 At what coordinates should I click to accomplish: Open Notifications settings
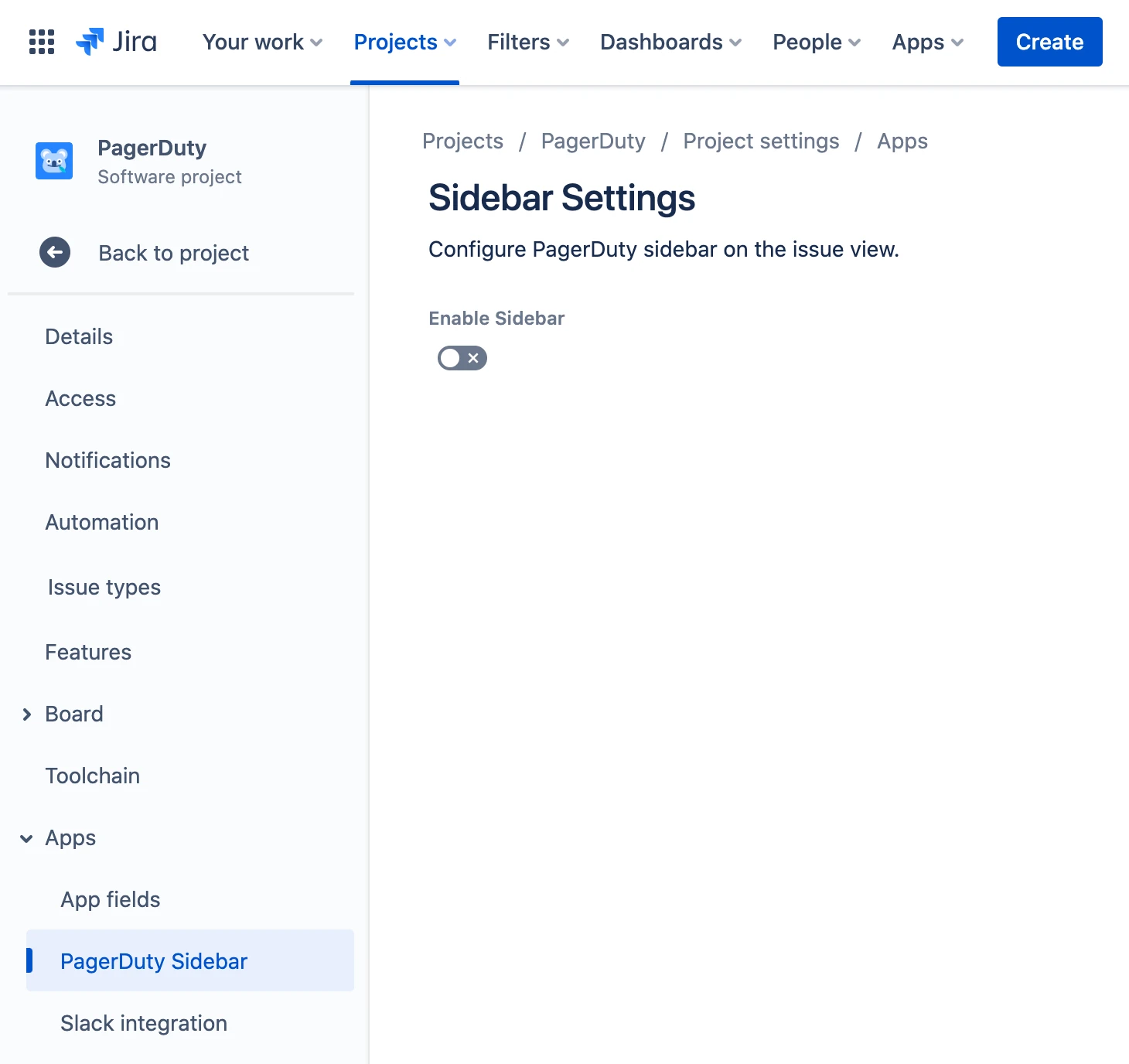[108, 460]
